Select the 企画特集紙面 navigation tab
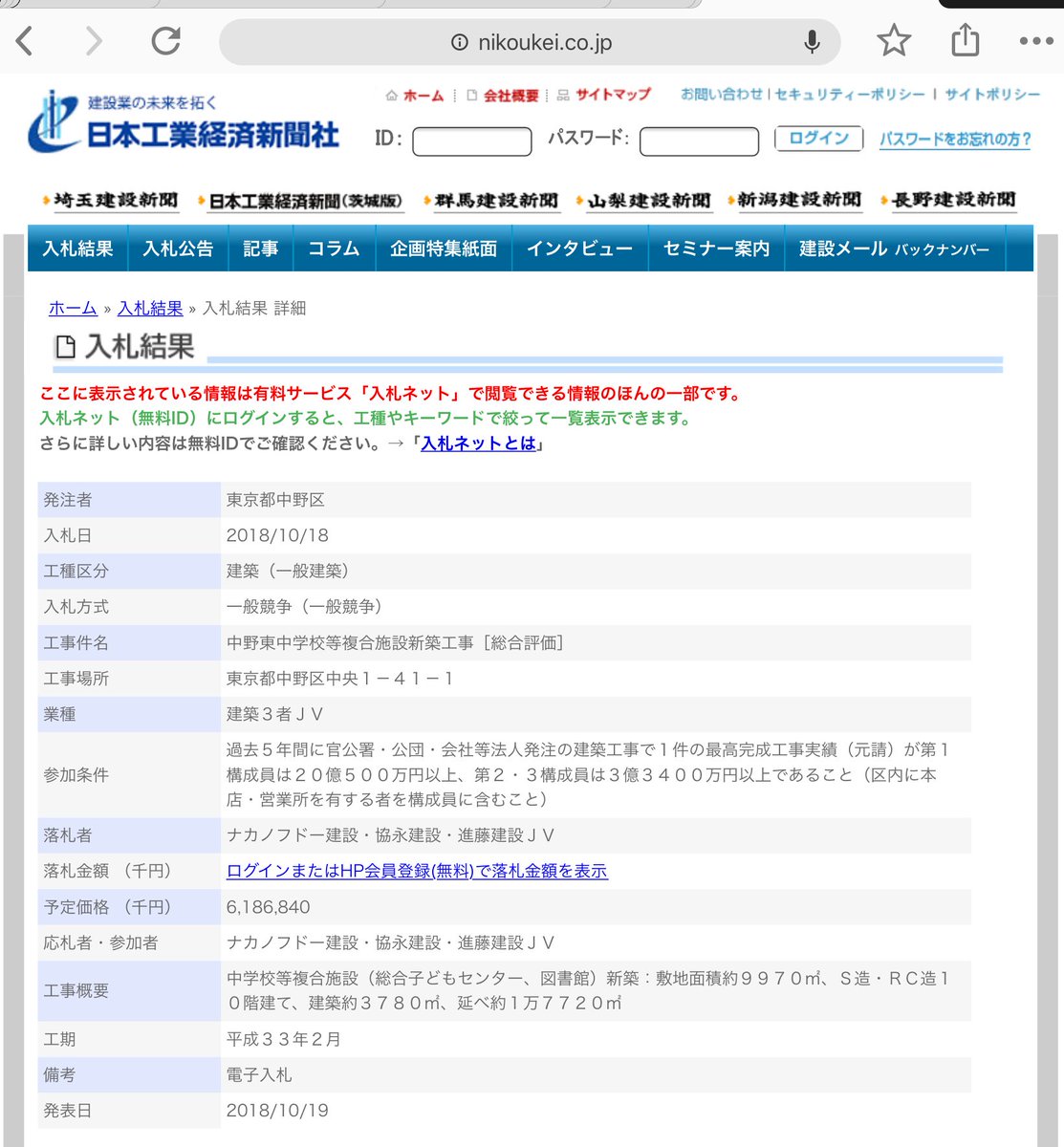 [x=444, y=249]
